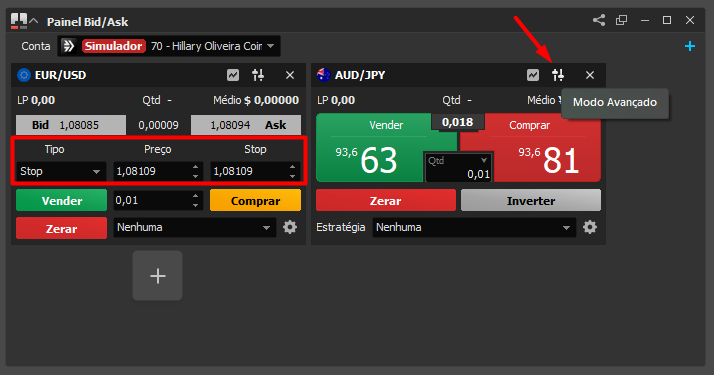The width and height of the screenshot is (714, 375).
Task: Click the EU flag icon
Action: [24, 75]
